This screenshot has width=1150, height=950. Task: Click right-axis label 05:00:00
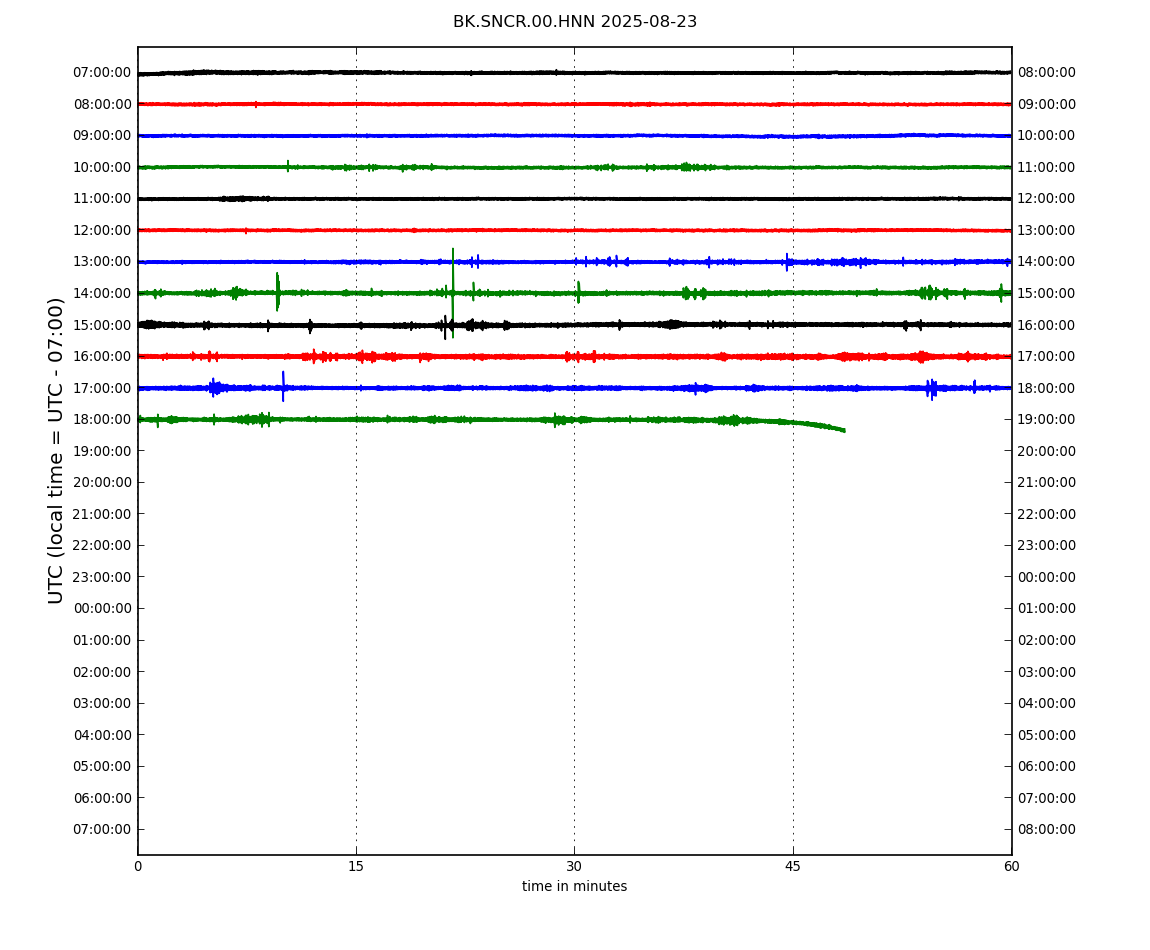coord(1047,735)
